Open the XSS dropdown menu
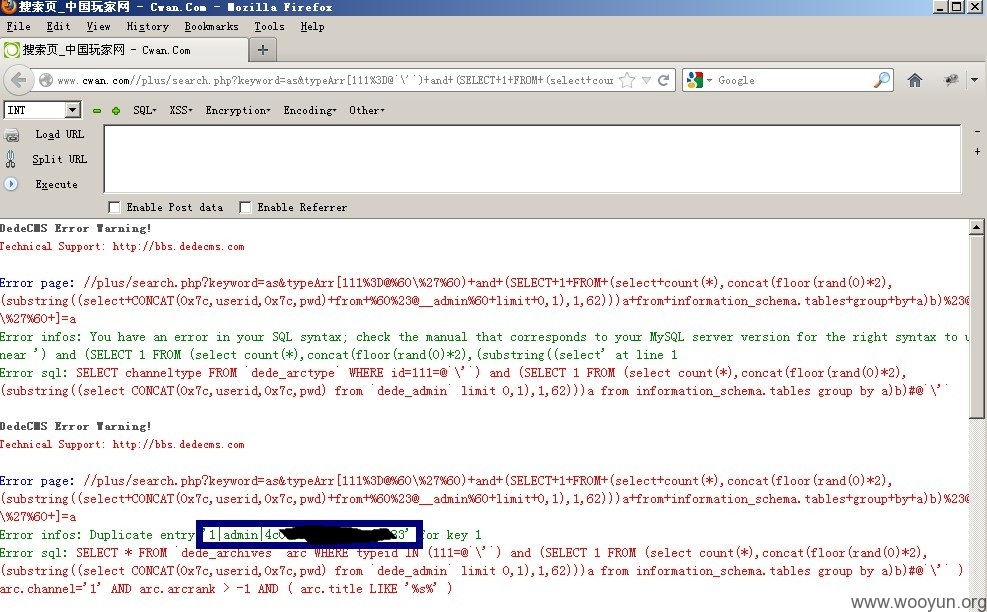The height and width of the screenshot is (612, 987). pos(181,110)
